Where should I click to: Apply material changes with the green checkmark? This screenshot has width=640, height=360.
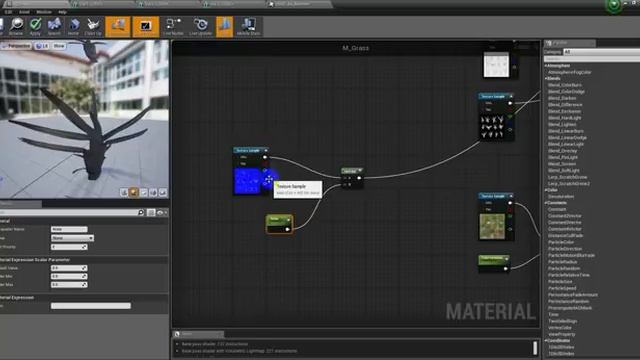tap(36, 27)
